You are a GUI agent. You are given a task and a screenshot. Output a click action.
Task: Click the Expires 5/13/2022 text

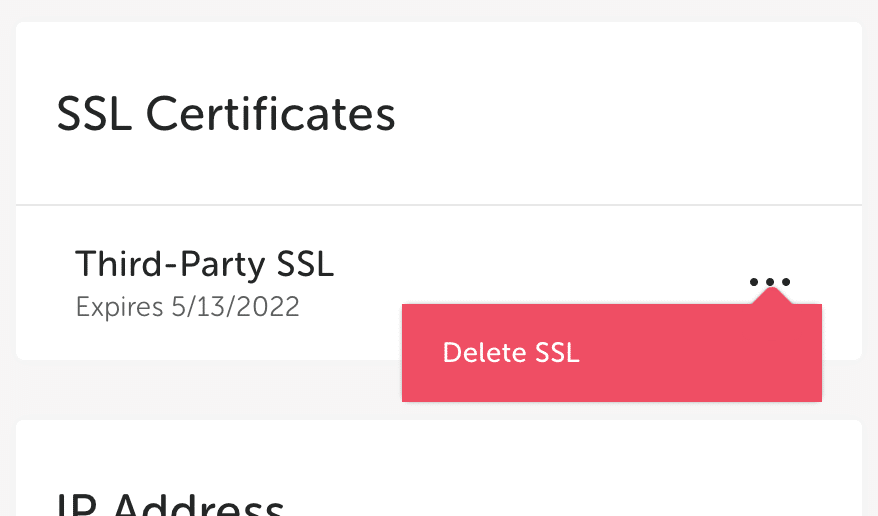pos(187,306)
